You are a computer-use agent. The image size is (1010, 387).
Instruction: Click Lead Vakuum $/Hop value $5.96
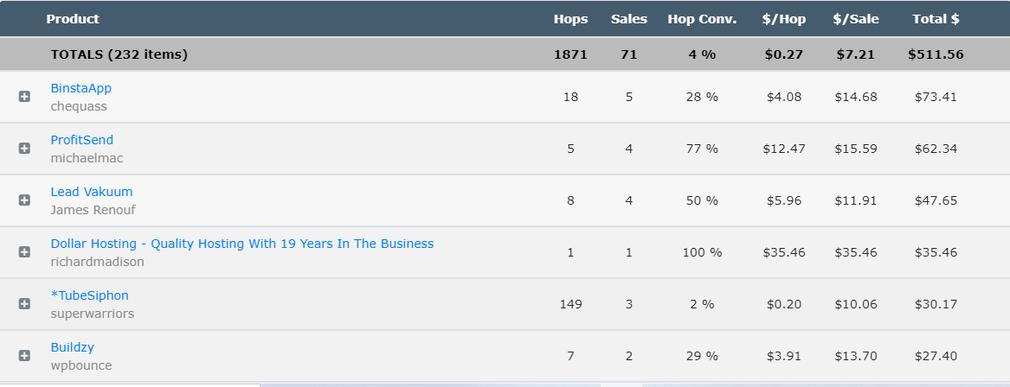click(784, 201)
